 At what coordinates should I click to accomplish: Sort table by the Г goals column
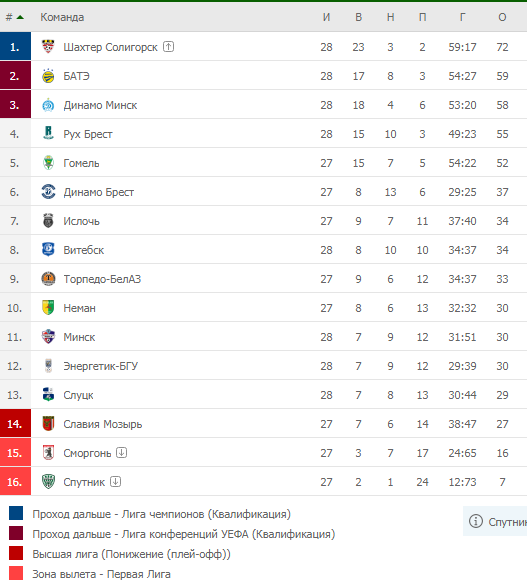(462, 17)
